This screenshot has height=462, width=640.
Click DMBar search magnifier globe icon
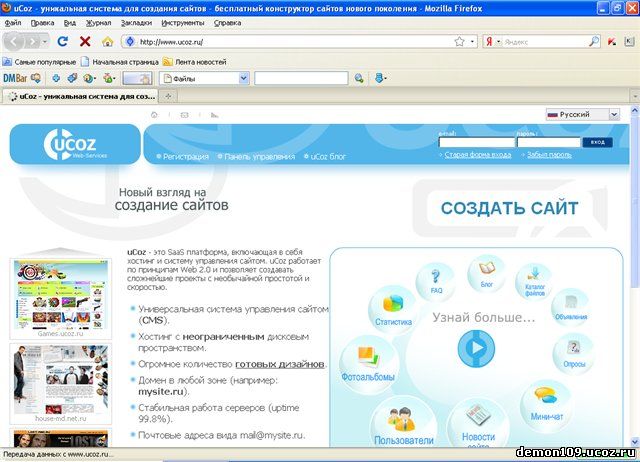point(359,78)
